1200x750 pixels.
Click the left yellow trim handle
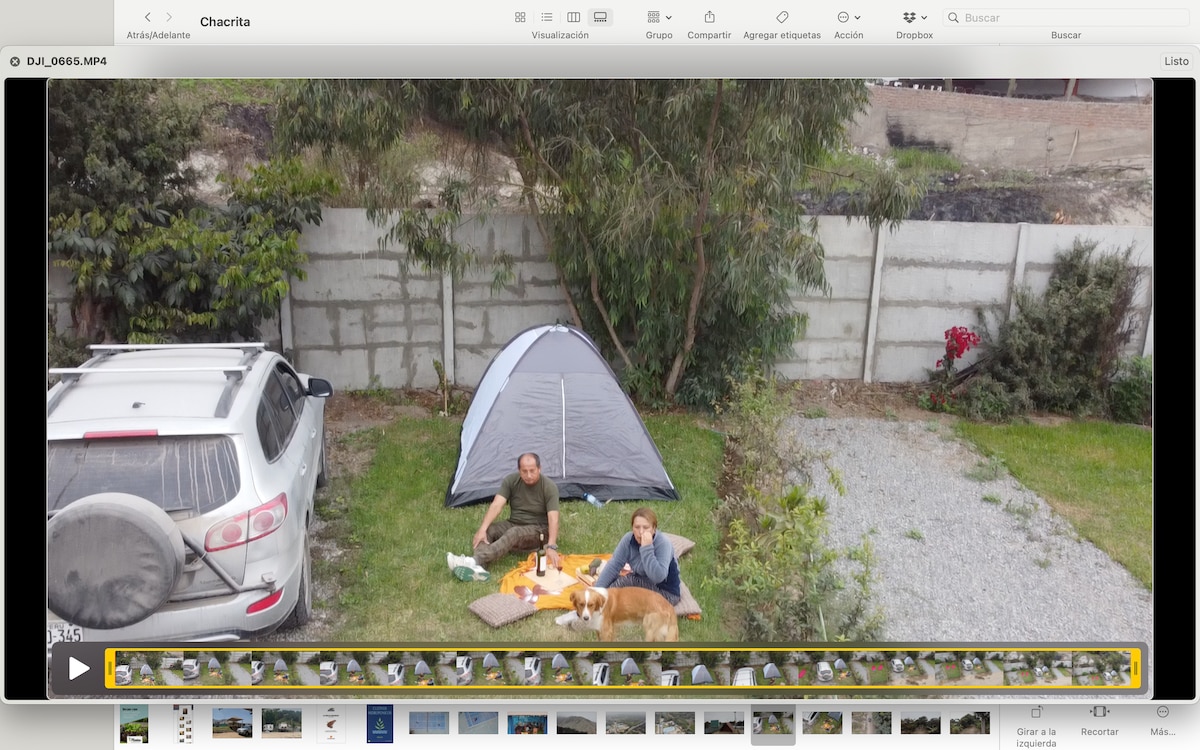coord(110,668)
